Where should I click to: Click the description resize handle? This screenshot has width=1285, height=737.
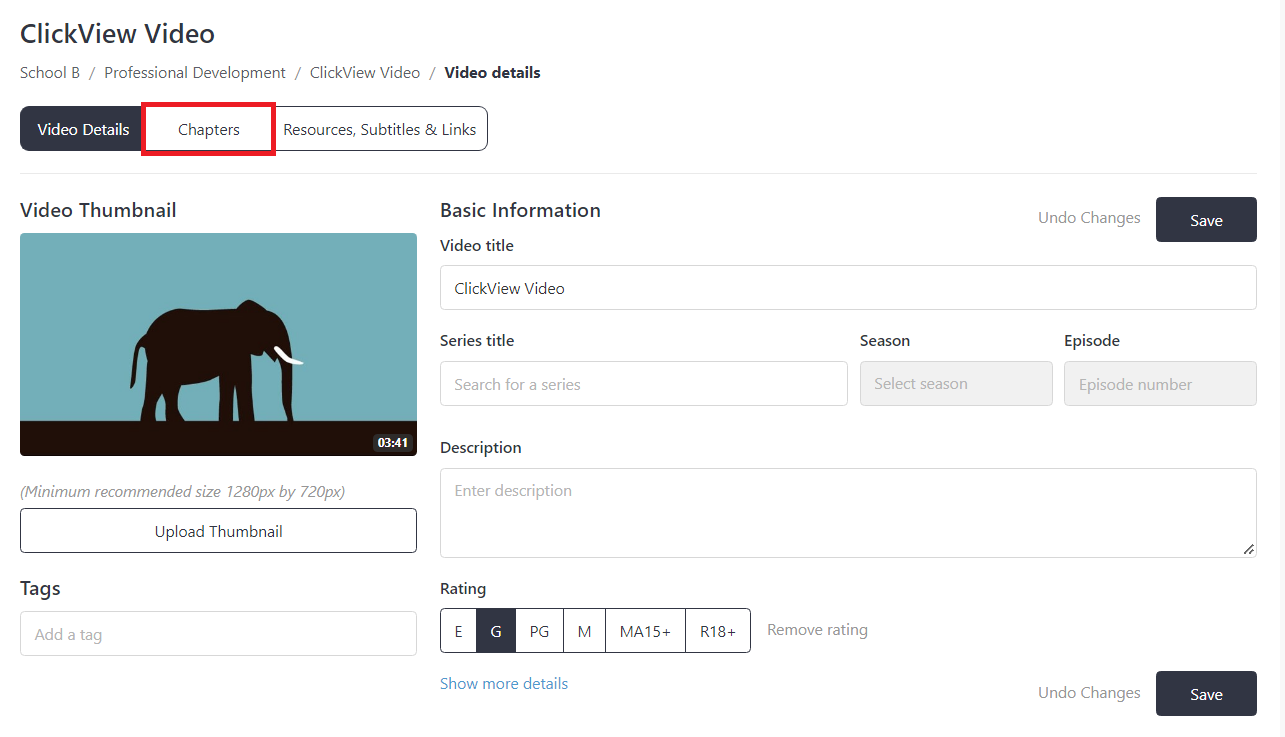click(1248, 549)
